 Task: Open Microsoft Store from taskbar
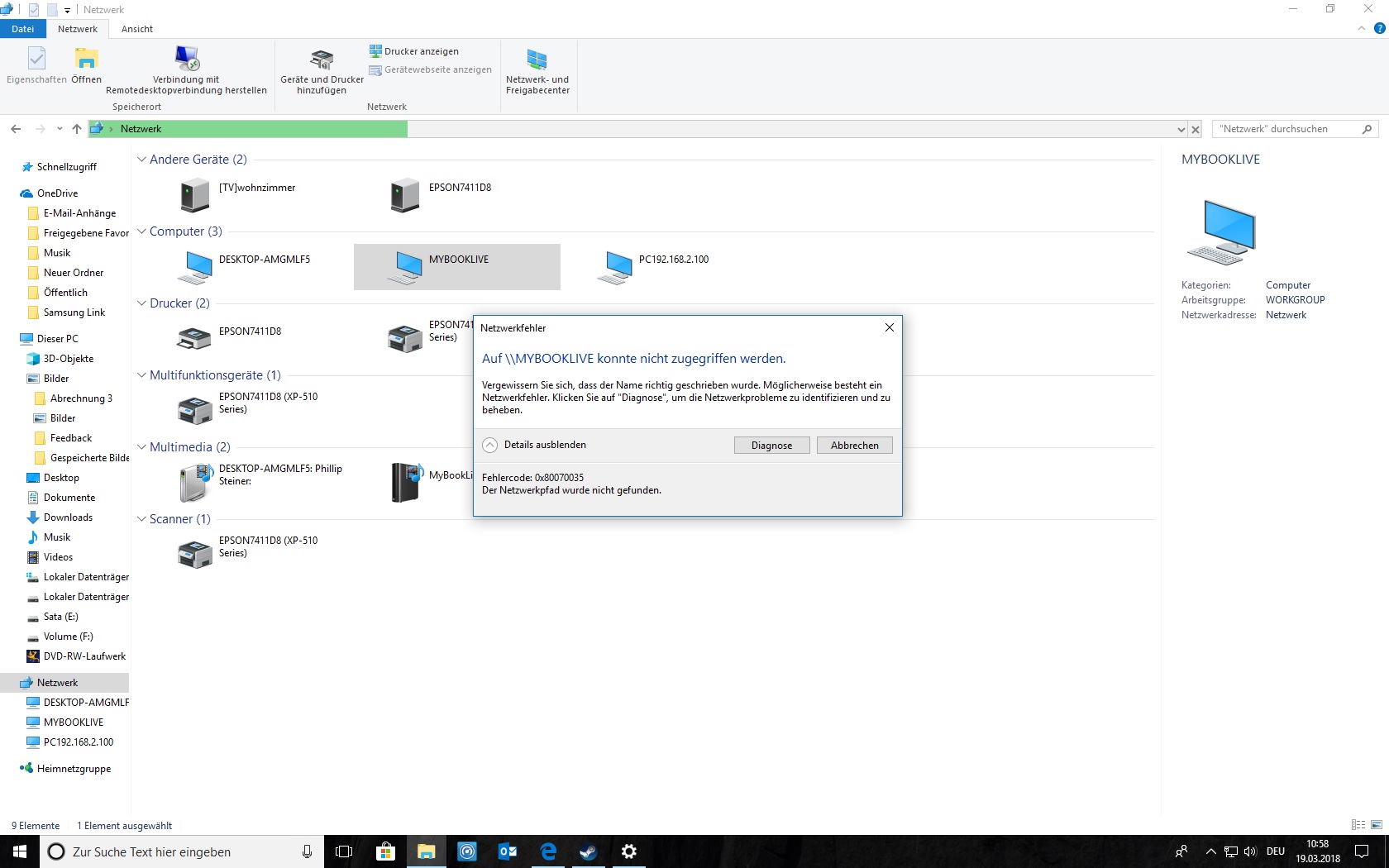coord(385,851)
